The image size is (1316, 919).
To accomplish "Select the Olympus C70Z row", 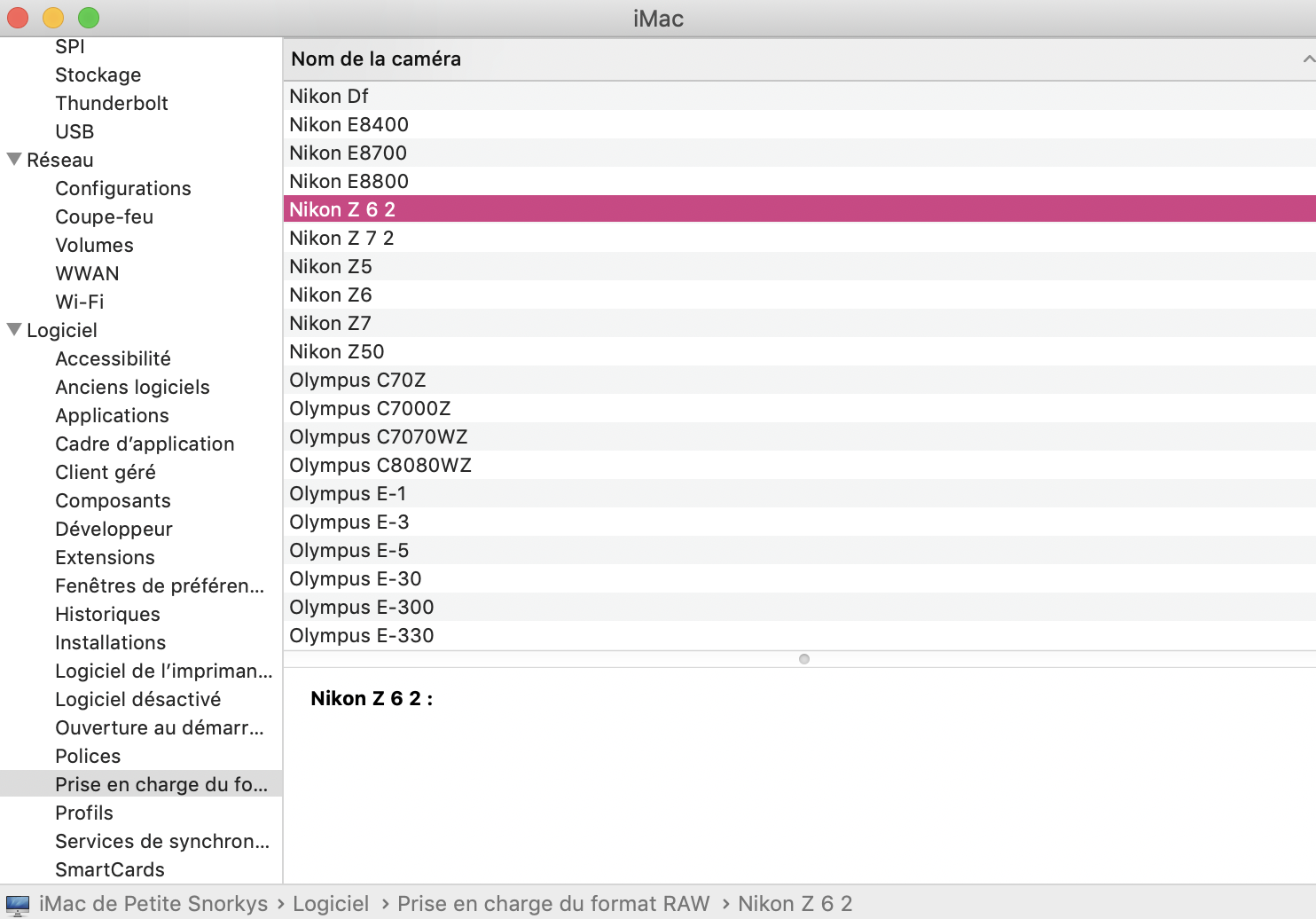I will tap(800, 380).
